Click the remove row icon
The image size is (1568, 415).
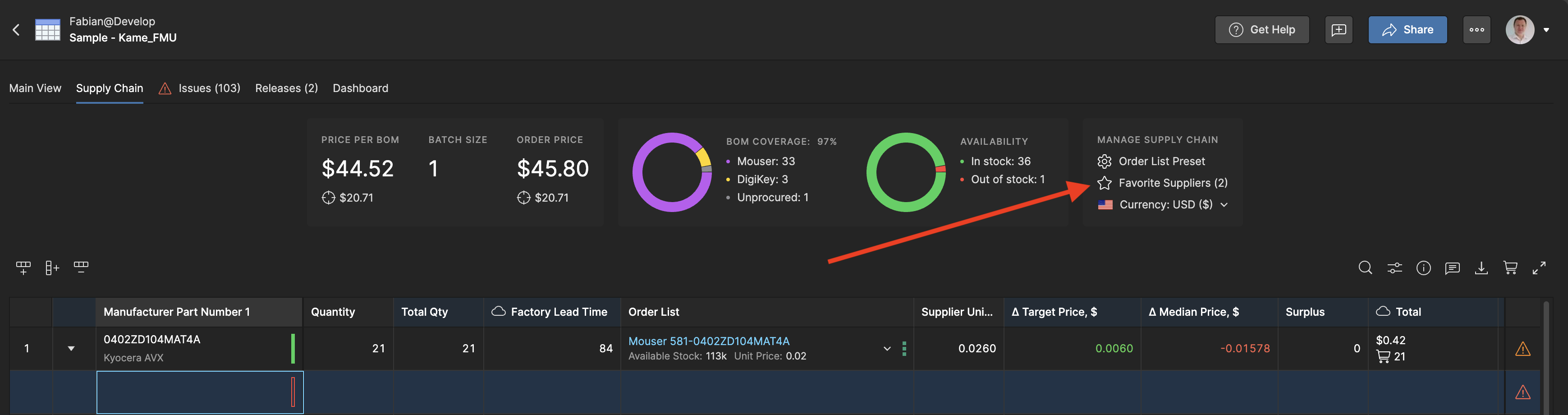[81, 267]
